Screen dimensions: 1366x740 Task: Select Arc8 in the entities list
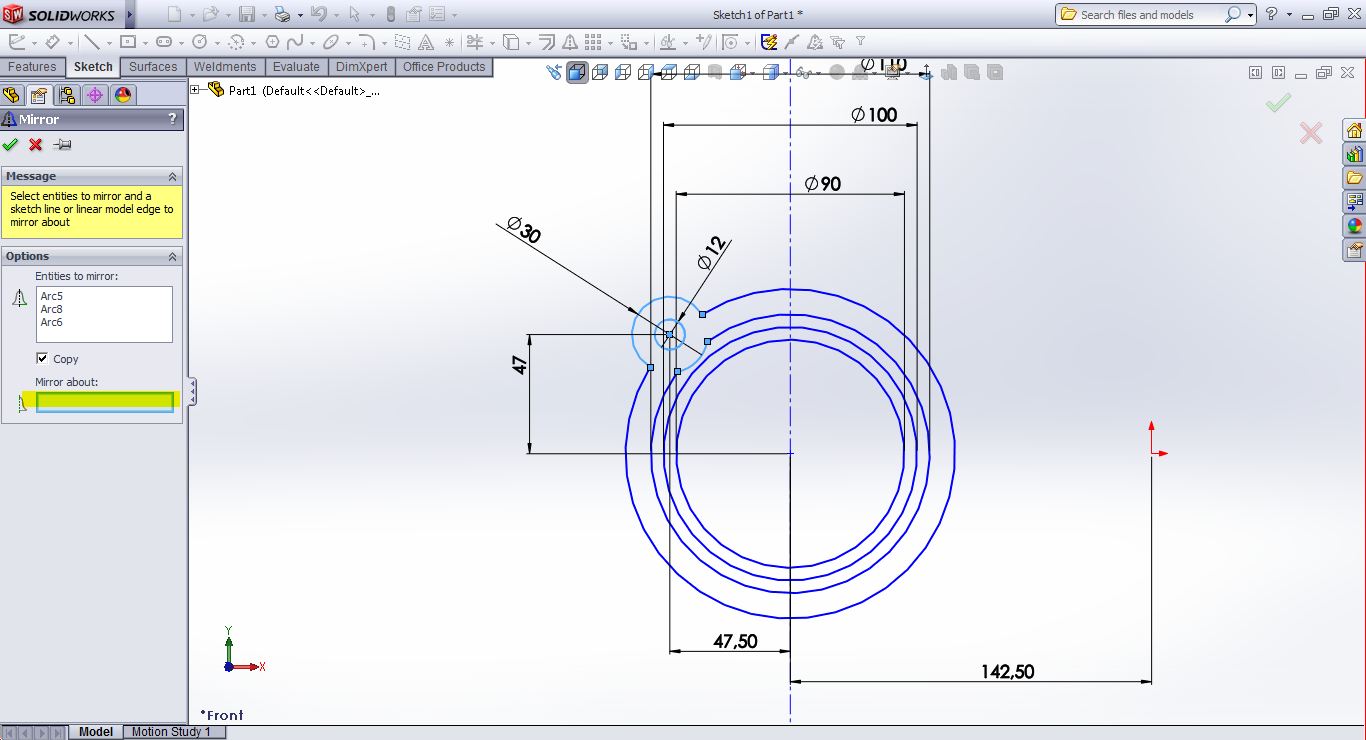tap(51, 309)
